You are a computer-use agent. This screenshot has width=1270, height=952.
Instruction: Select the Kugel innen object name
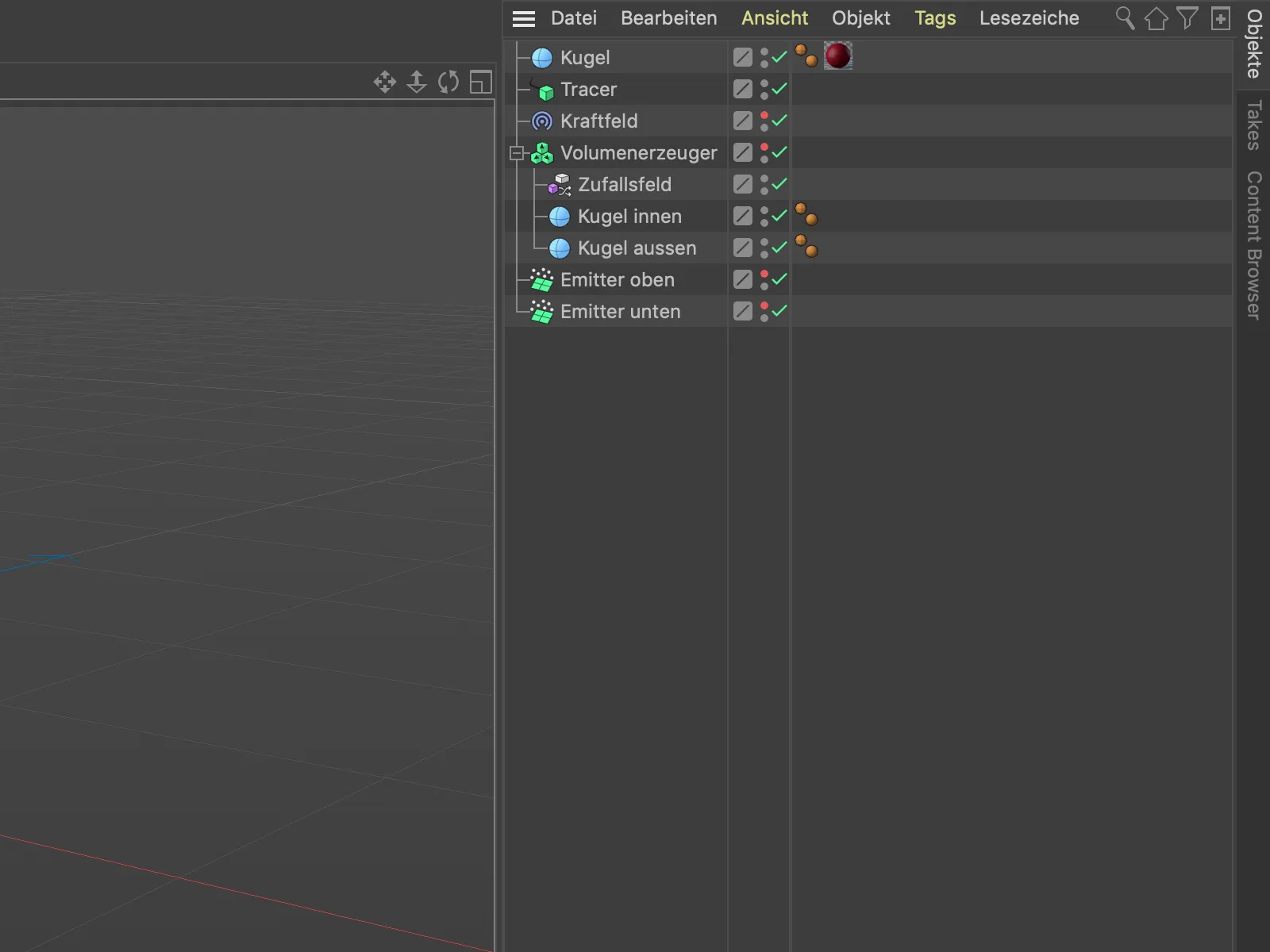(629, 217)
